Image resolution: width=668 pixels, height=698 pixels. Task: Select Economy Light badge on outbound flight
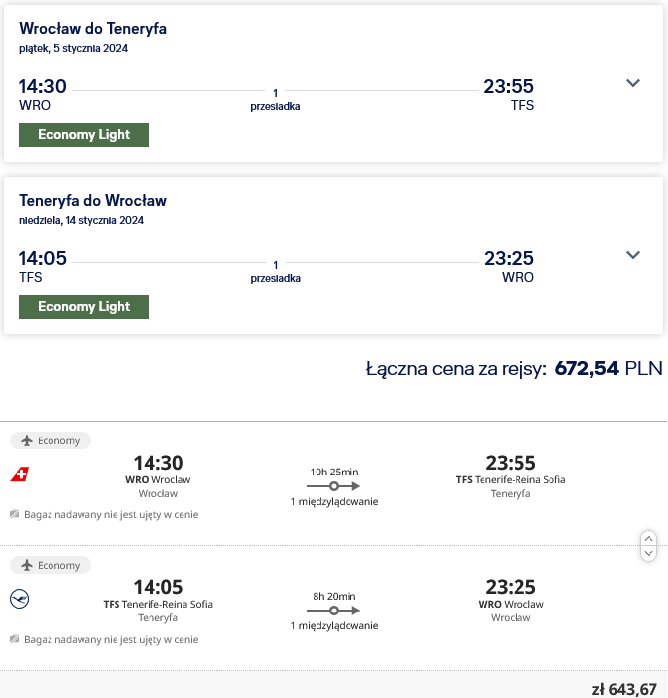pos(84,135)
